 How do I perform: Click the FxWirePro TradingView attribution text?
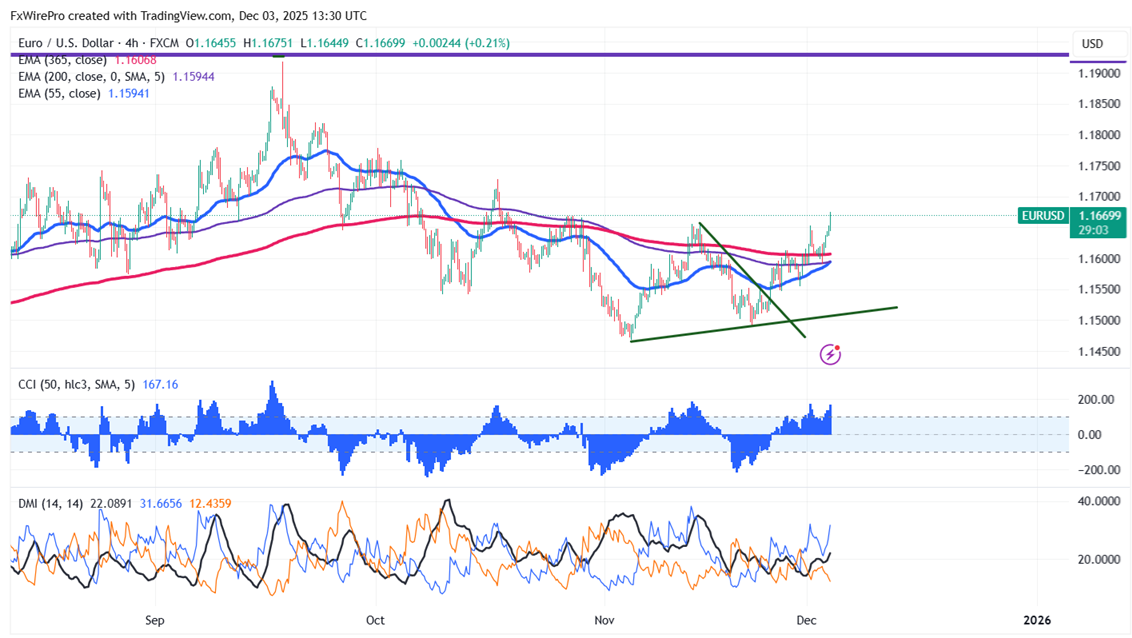(x=188, y=15)
